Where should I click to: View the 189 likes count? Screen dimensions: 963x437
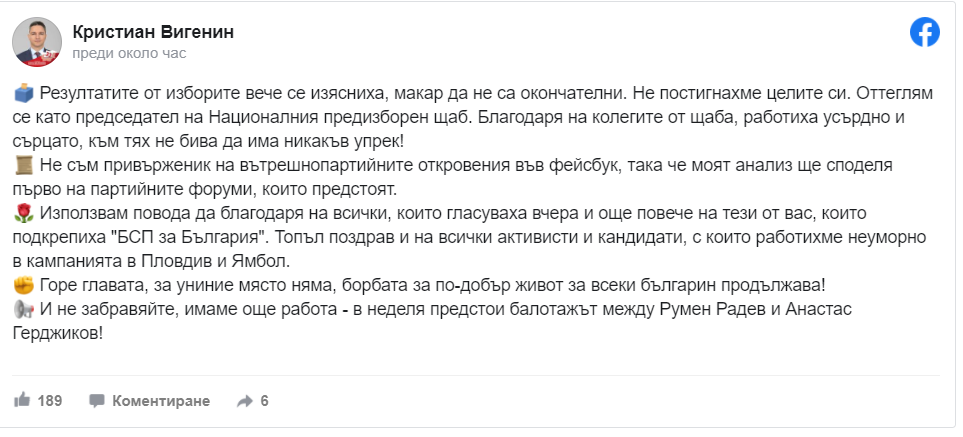click(50, 401)
